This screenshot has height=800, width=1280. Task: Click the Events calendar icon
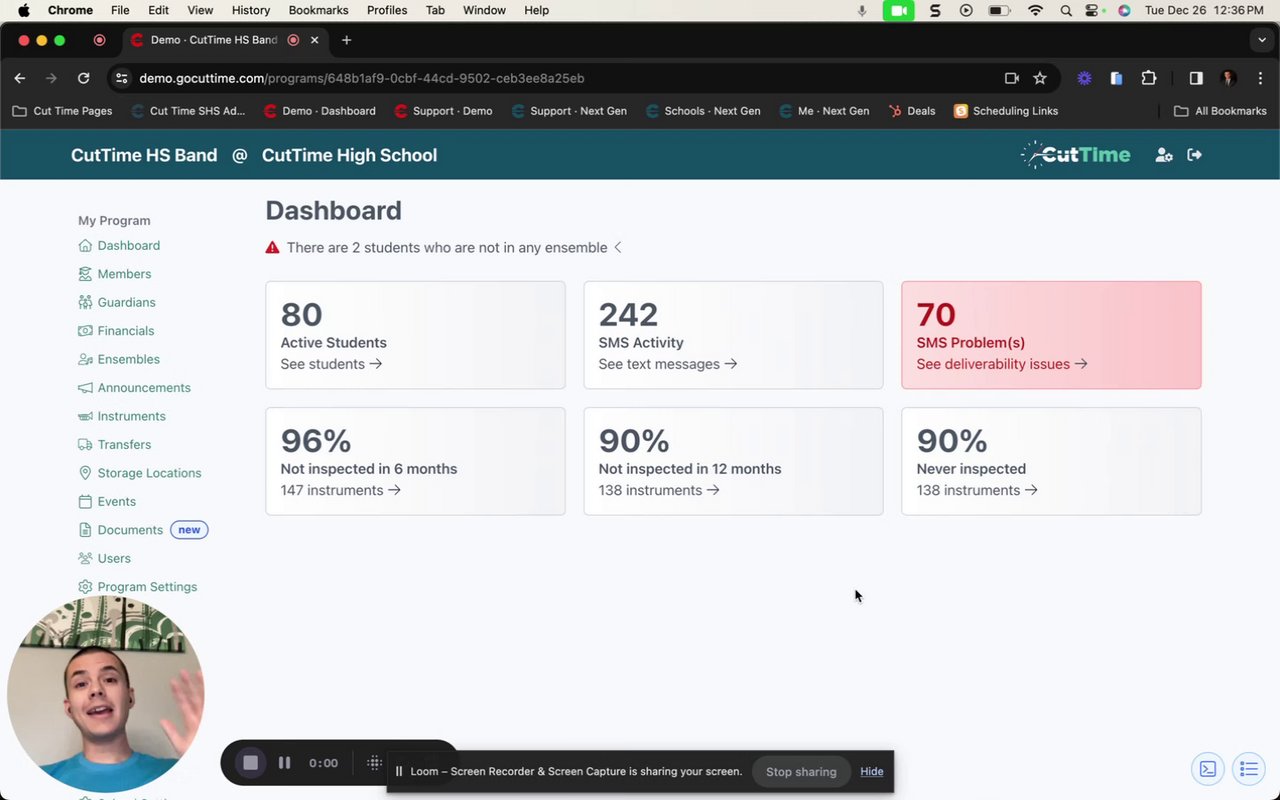pyautogui.click(x=85, y=502)
